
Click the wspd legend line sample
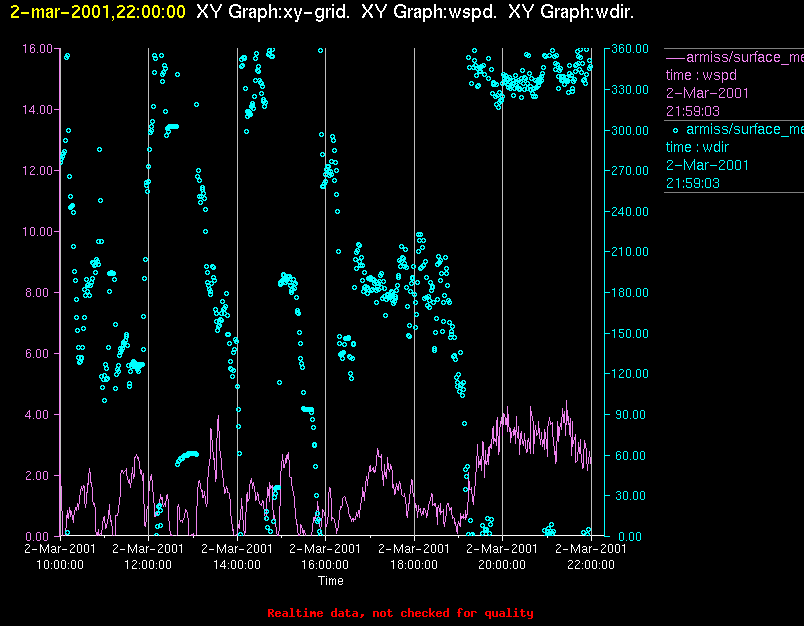click(x=675, y=57)
